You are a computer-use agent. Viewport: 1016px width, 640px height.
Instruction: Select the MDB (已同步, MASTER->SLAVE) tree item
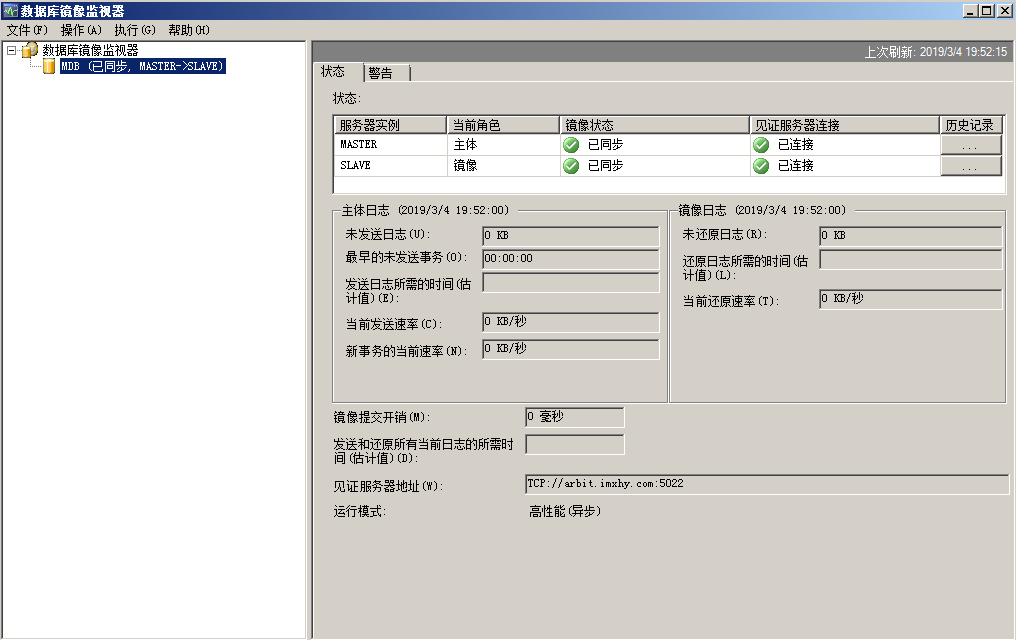click(143, 65)
